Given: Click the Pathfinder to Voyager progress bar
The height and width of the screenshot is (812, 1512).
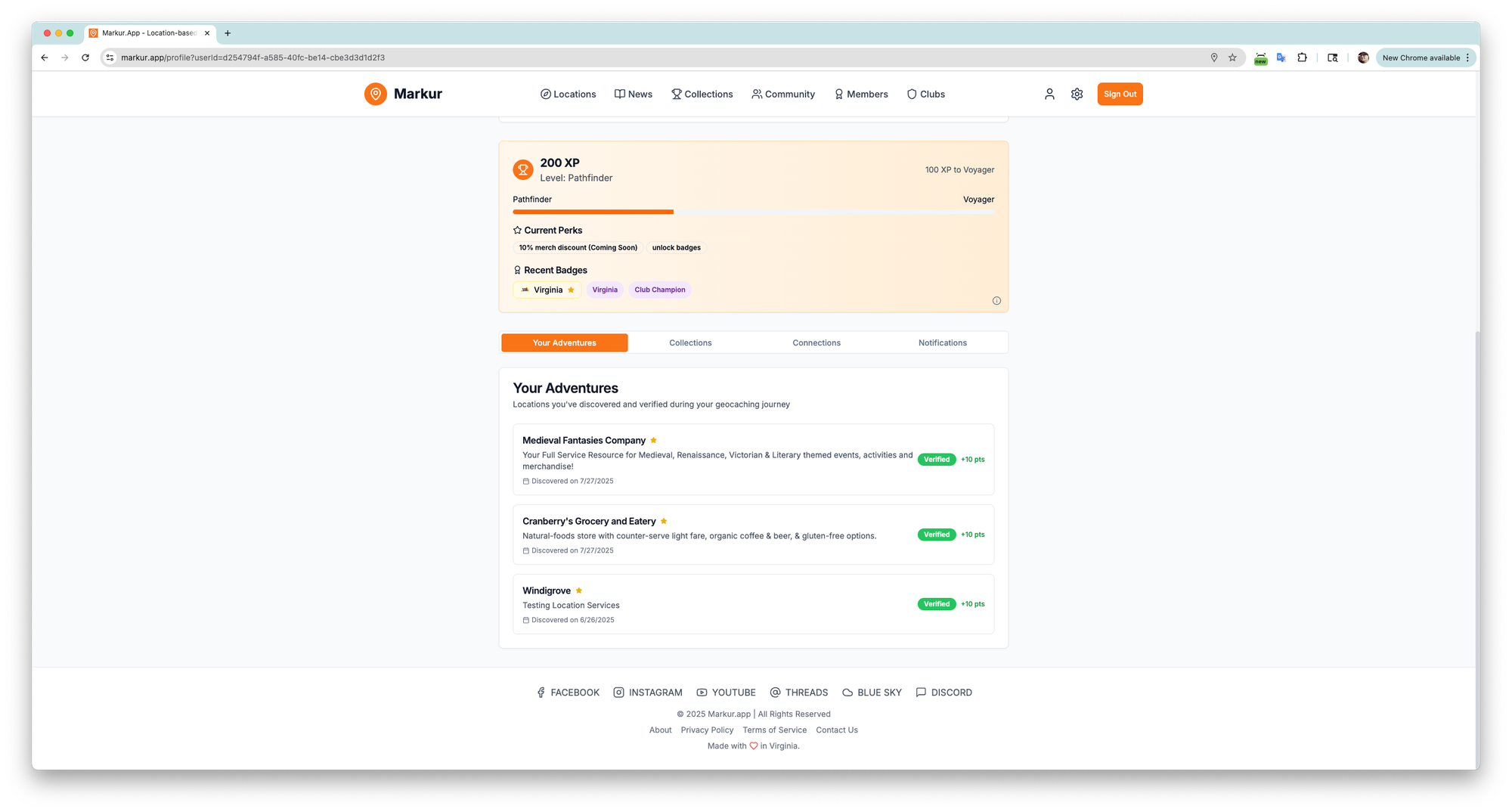Looking at the screenshot, I should point(753,212).
